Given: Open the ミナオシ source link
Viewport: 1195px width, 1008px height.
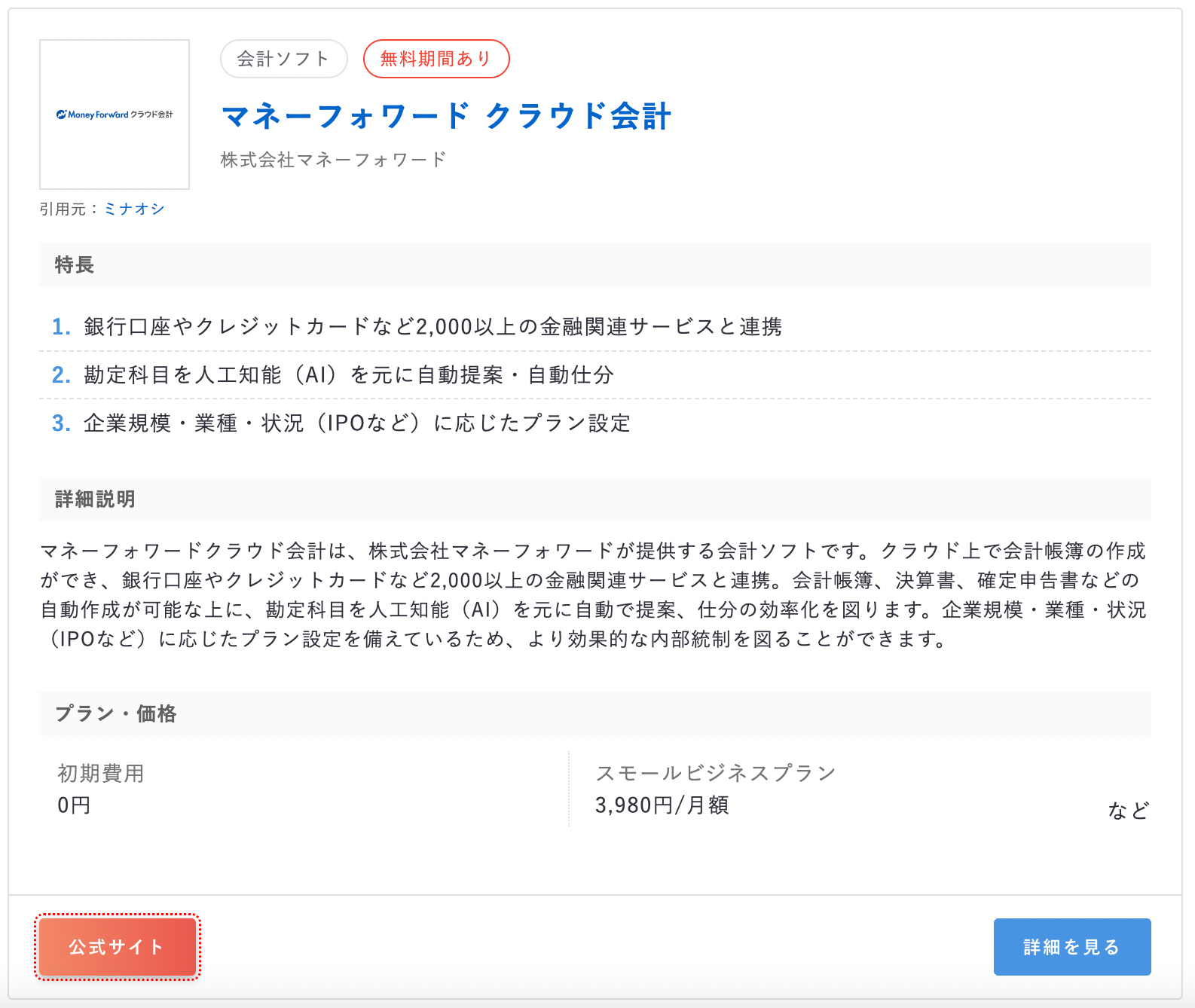Looking at the screenshot, I should tap(134, 209).
